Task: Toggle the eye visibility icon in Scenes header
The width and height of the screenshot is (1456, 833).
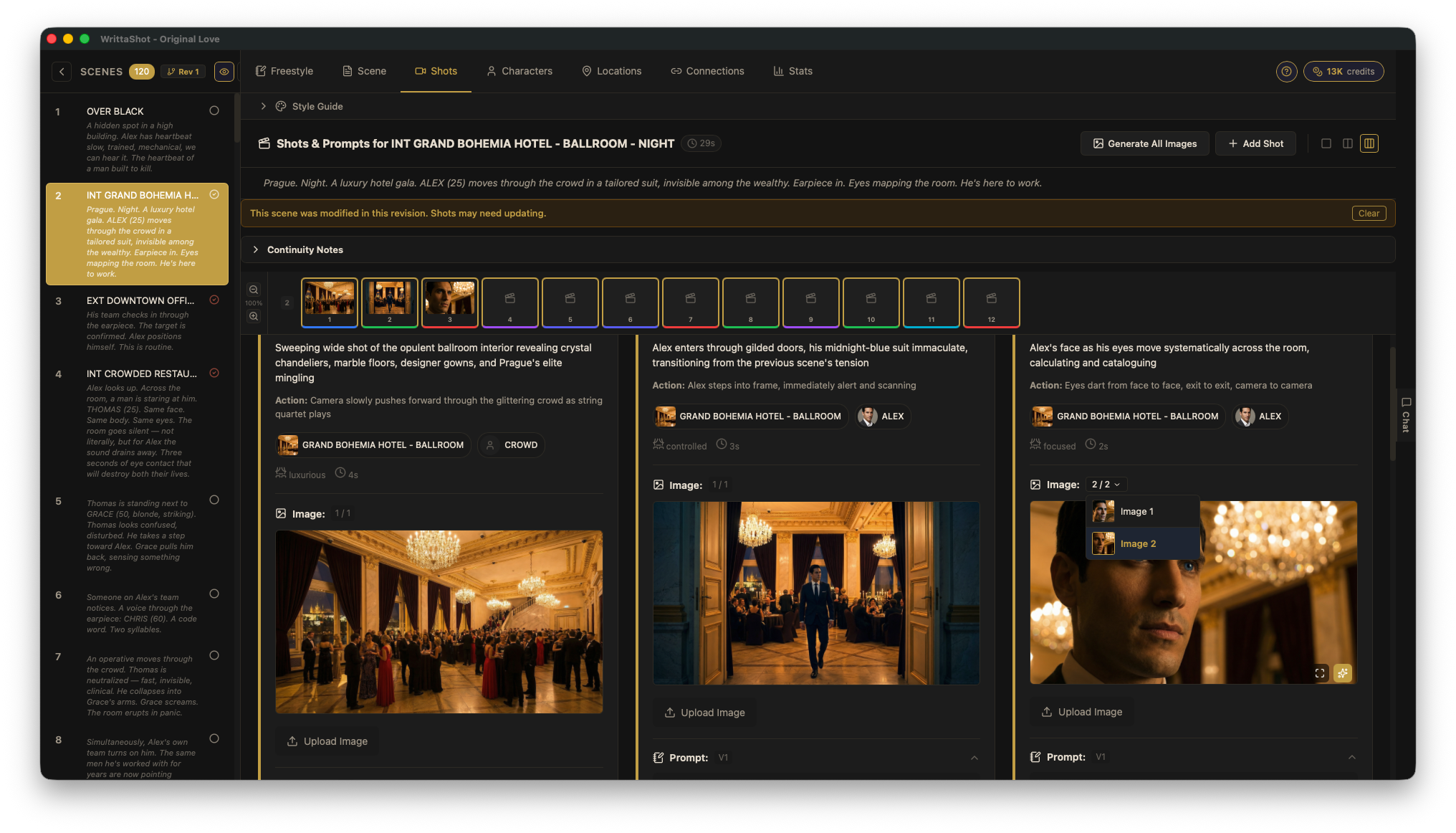Action: click(x=224, y=71)
